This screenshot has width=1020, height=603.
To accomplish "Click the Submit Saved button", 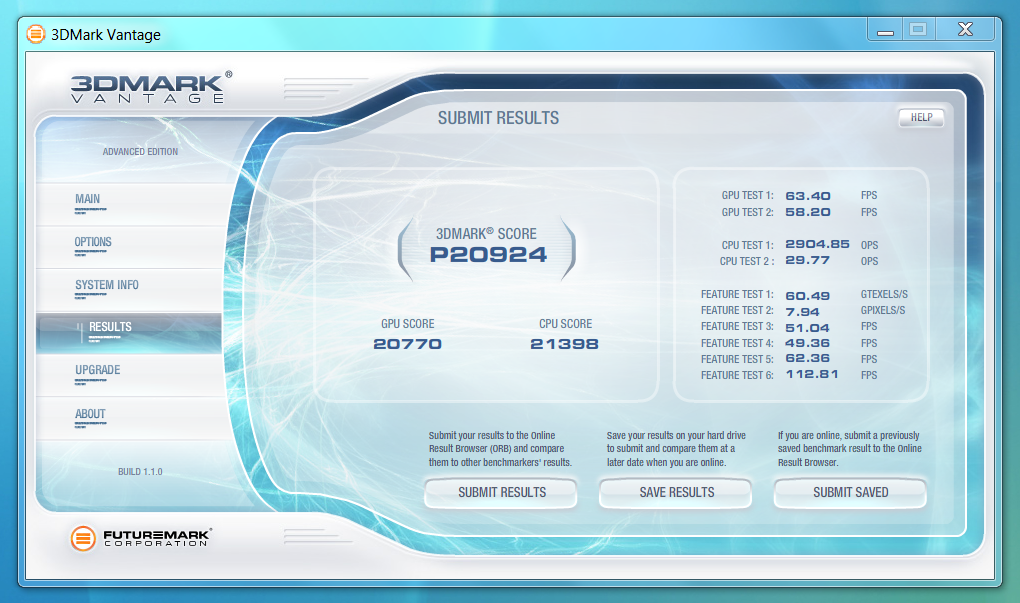I will tap(850, 492).
